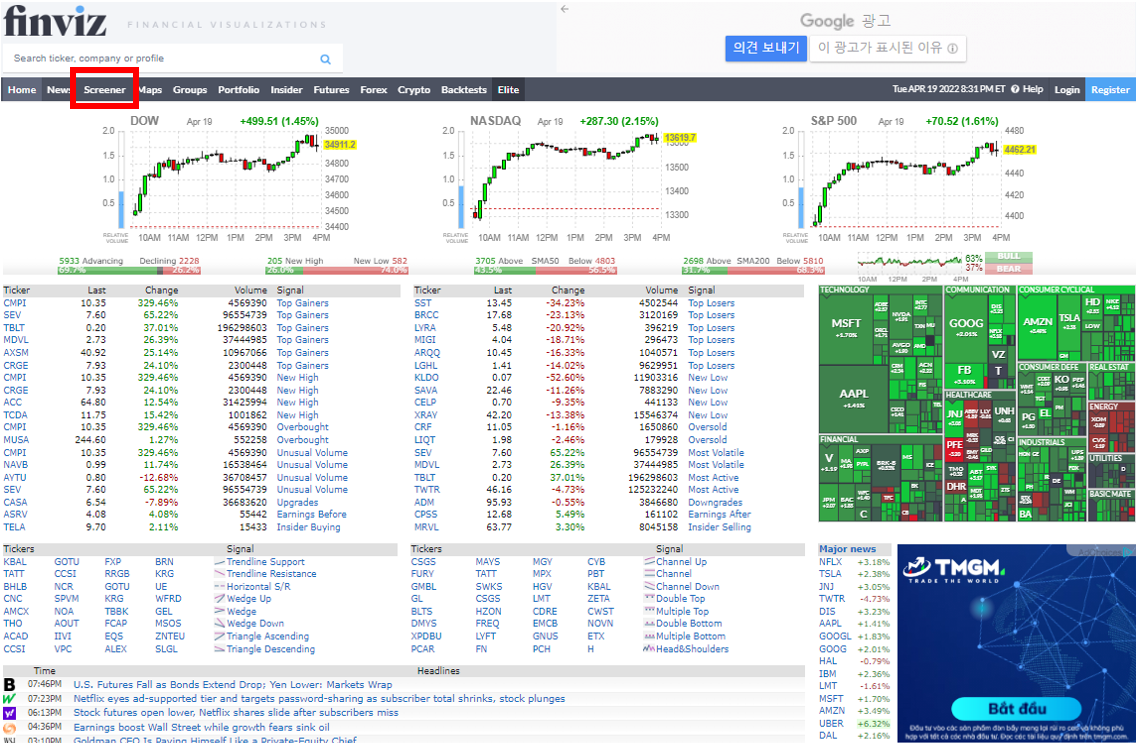The width and height of the screenshot is (1138, 743).
Task: Open the Wedge Up pattern icon
Action: pyautogui.click(x=219, y=599)
